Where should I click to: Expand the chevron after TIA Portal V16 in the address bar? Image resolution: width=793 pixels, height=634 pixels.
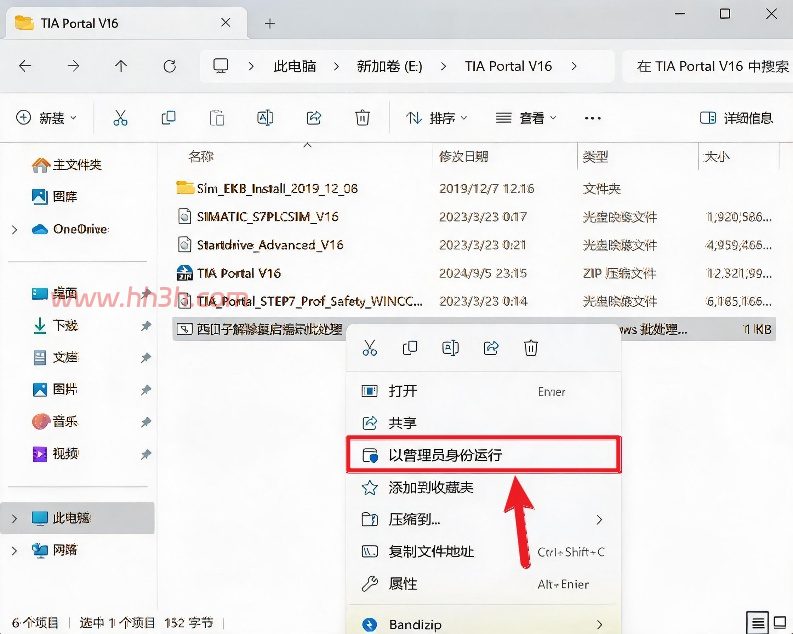[574, 66]
